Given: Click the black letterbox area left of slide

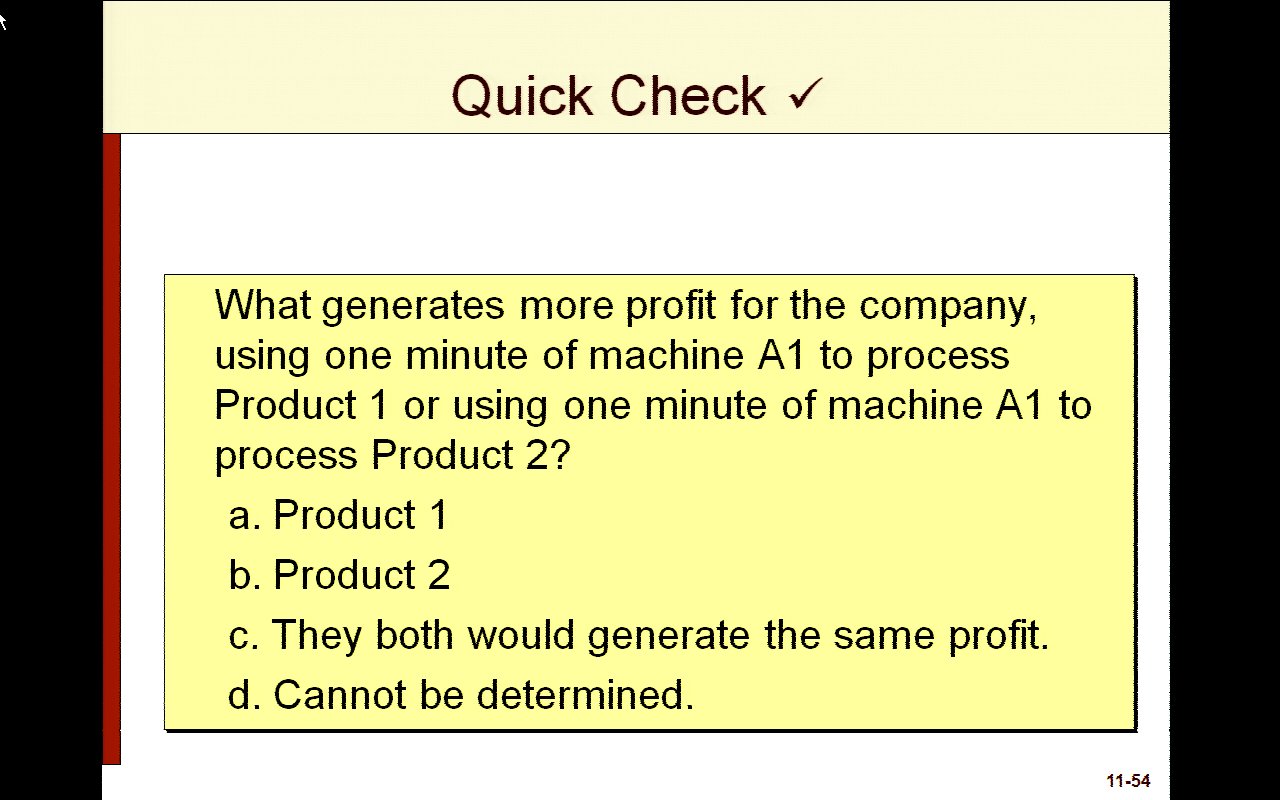Looking at the screenshot, I should [x=50, y=400].
